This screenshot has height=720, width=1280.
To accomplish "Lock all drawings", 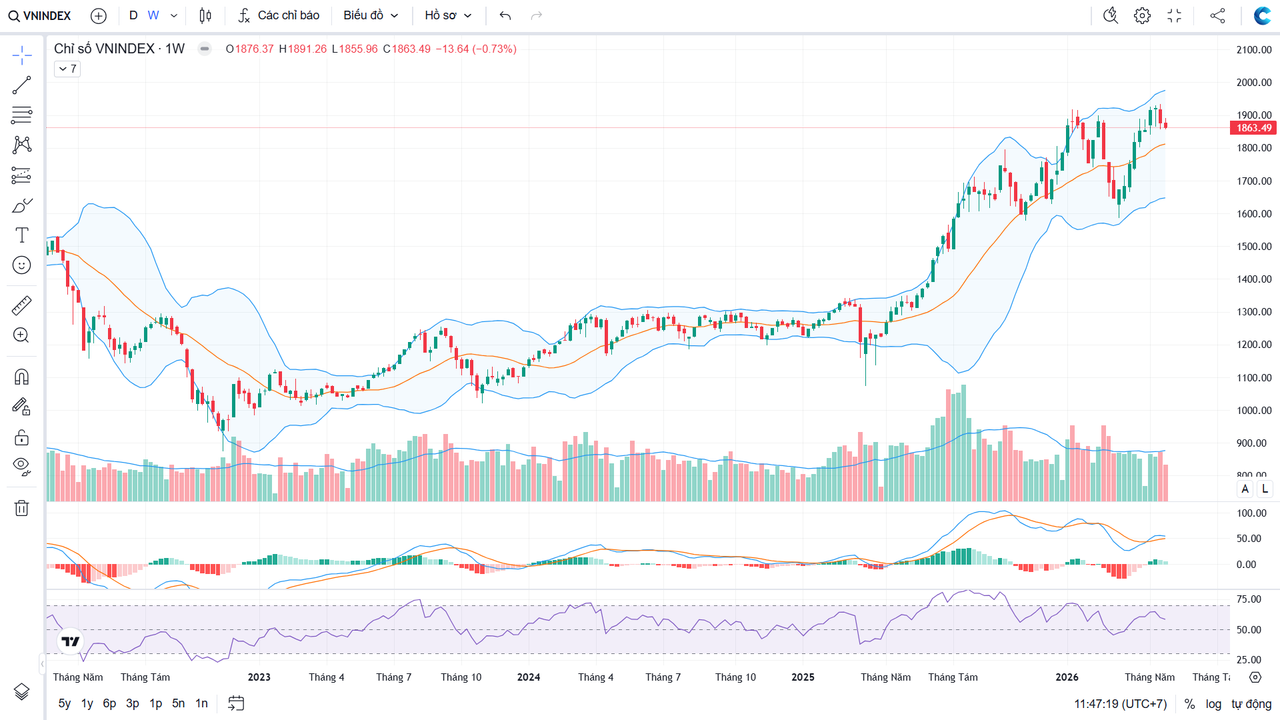I will click(22, 437).
